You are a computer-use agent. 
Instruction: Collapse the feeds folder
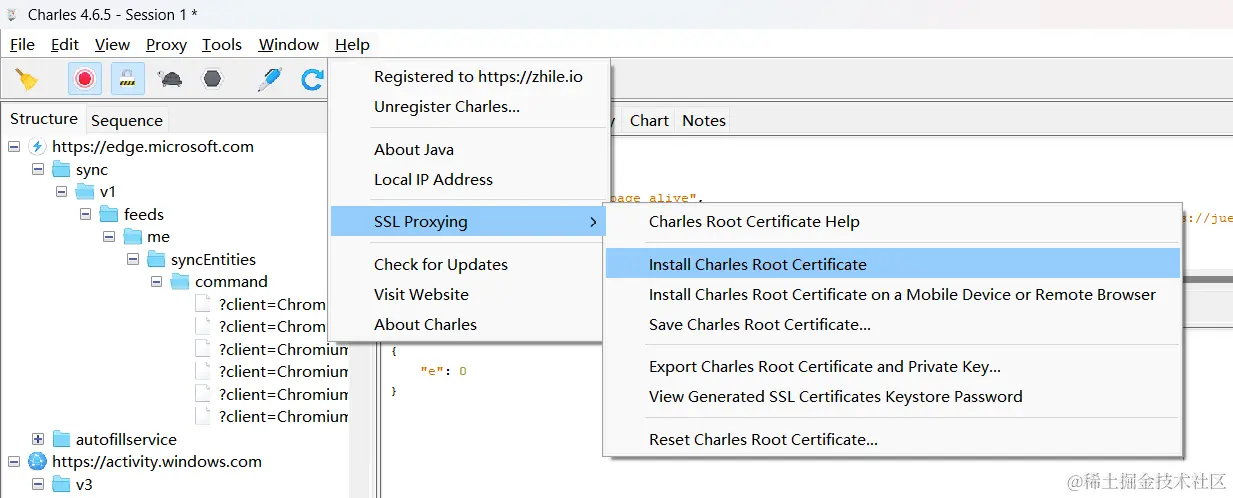point(86,214)
